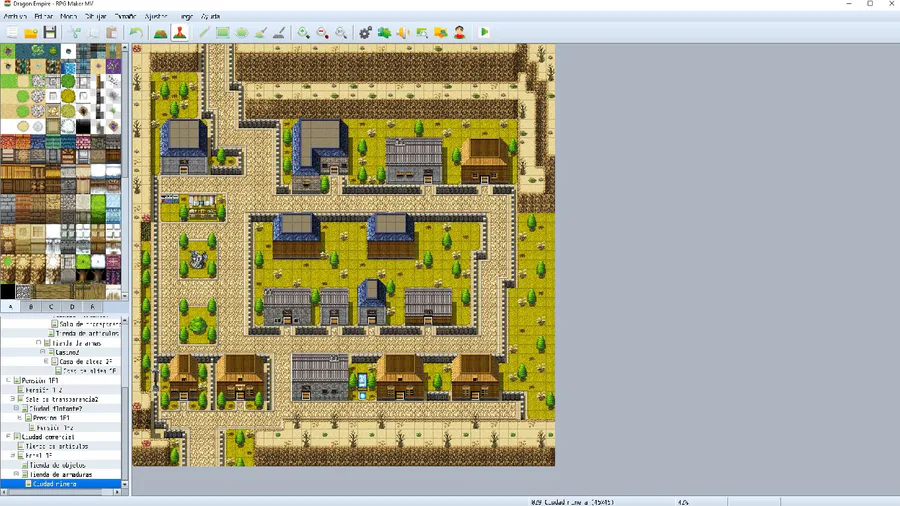Image resolution: width=900 pixels, height=506 pixels.
Task: Zoom out of the map
Action: 323,33
